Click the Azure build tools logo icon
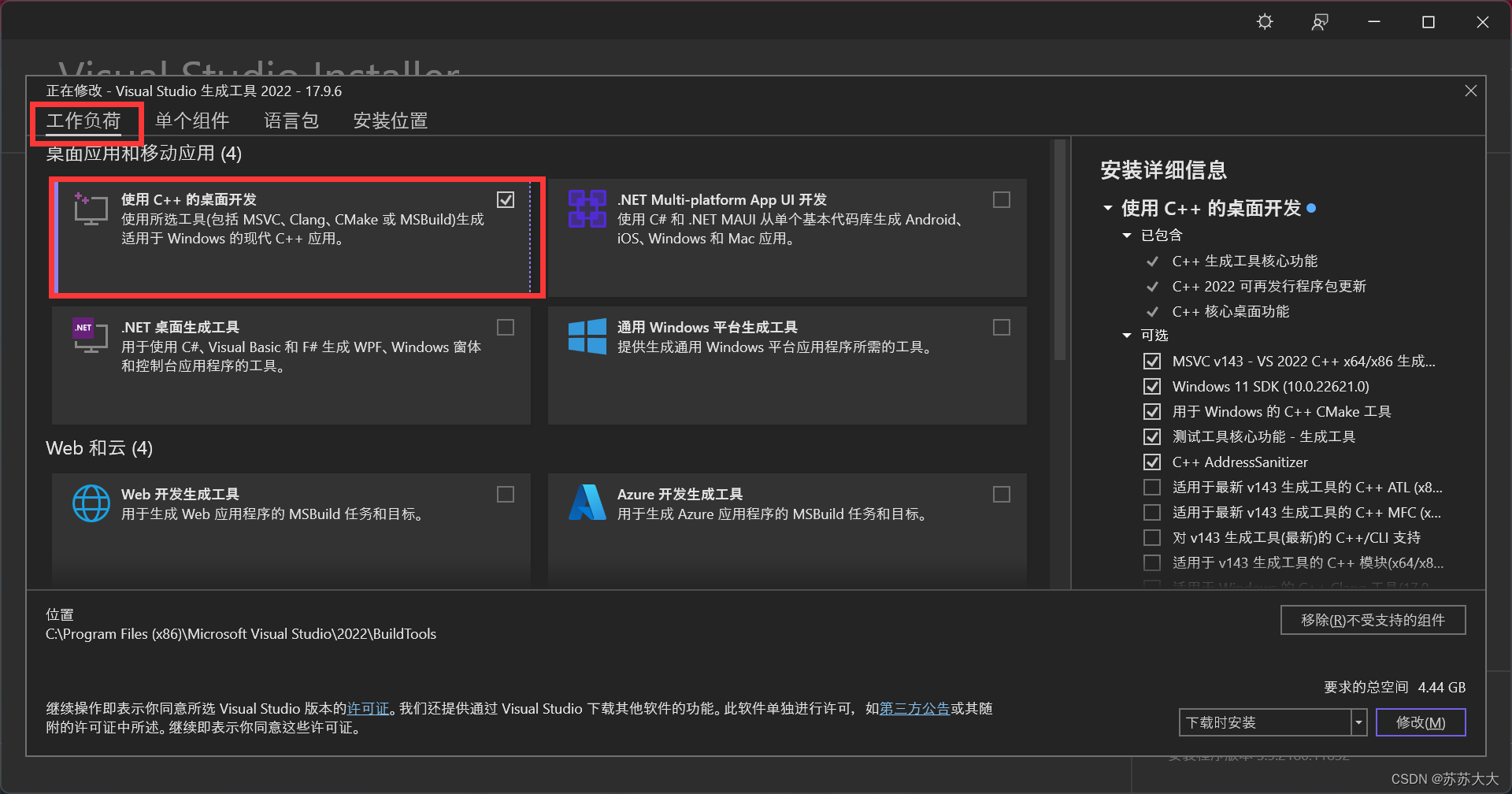Image resolution: width=1512 pixels, height=794 pixels. tap(587, 503)
